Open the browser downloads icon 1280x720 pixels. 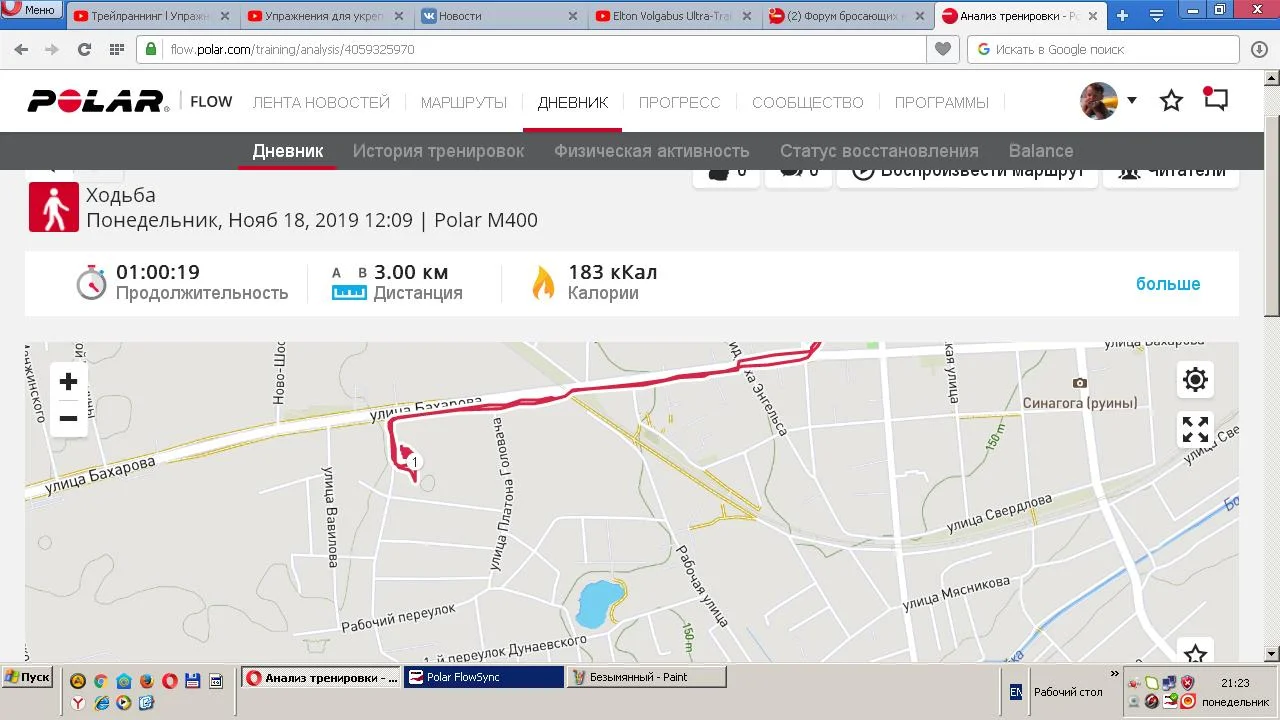[1260, 49]
